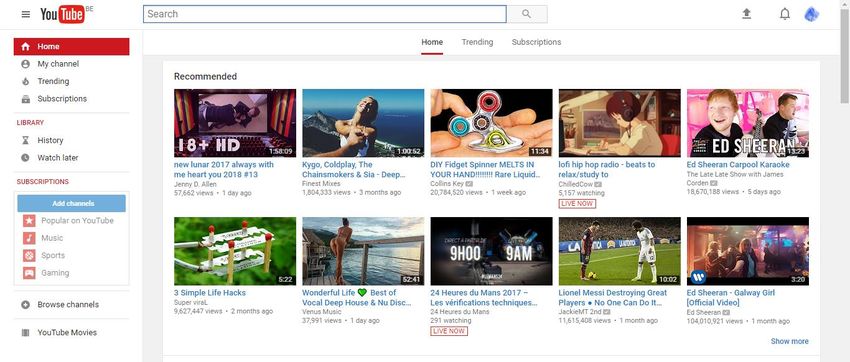This screenshot has width=850, height=362.
Task: Switch to the Subscriptions tab
Action: click(x=536, y=42)
